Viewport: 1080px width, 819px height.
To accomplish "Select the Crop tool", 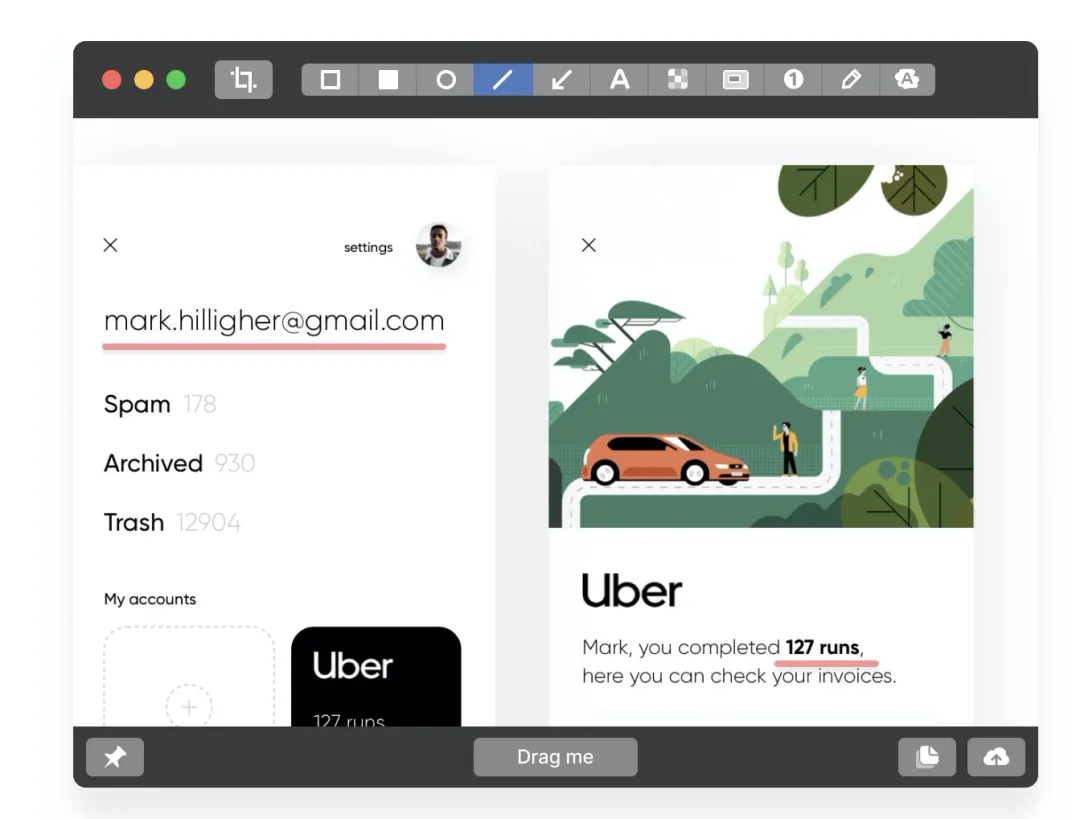I will [x=243, y=79].
